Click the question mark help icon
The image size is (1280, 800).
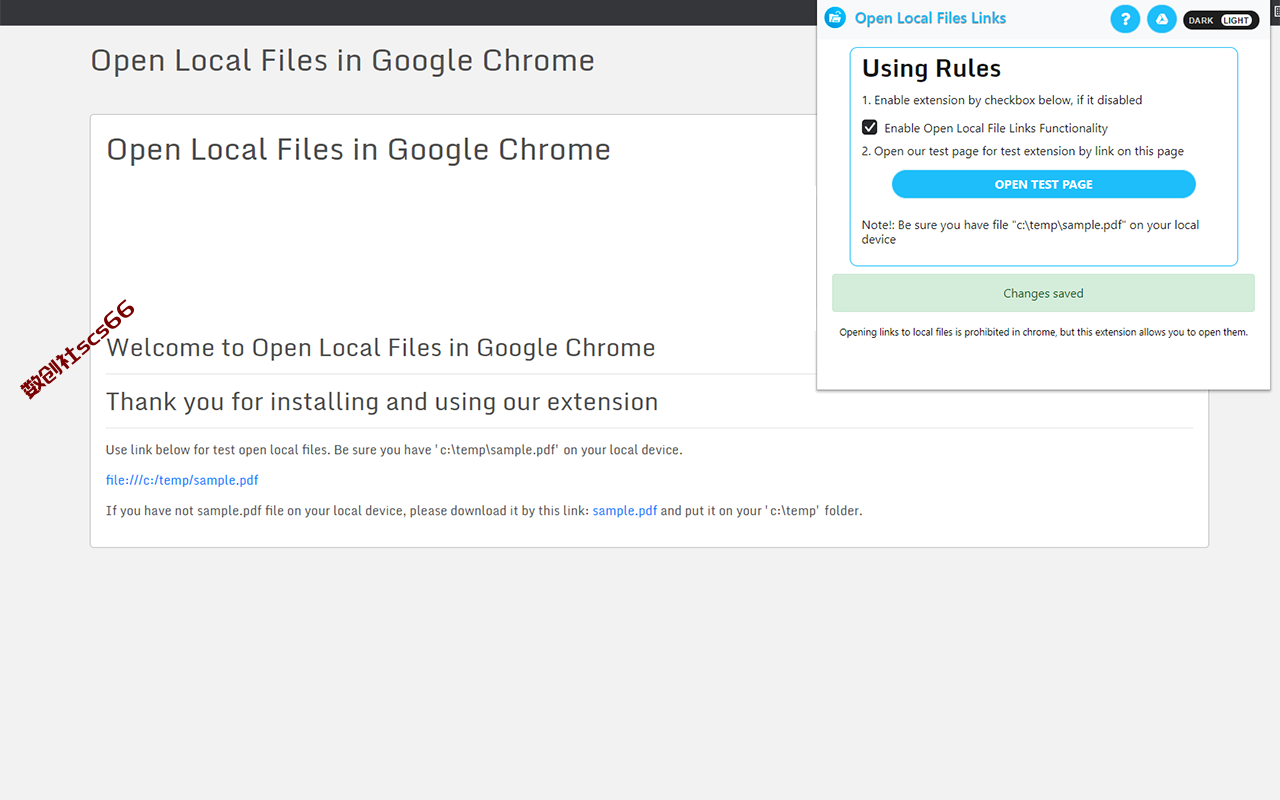[1125, 19]
